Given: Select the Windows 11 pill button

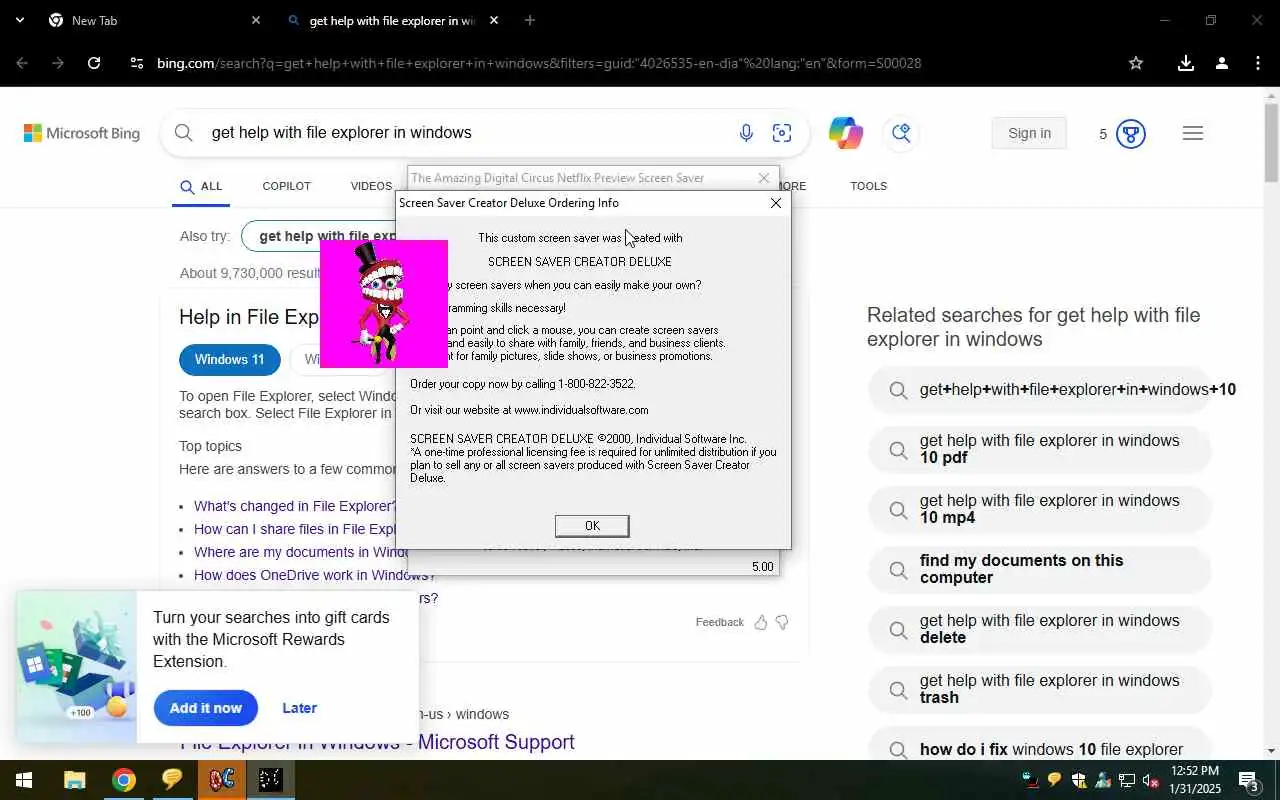Looking at the screenshot, I should (x=230, y=359).
